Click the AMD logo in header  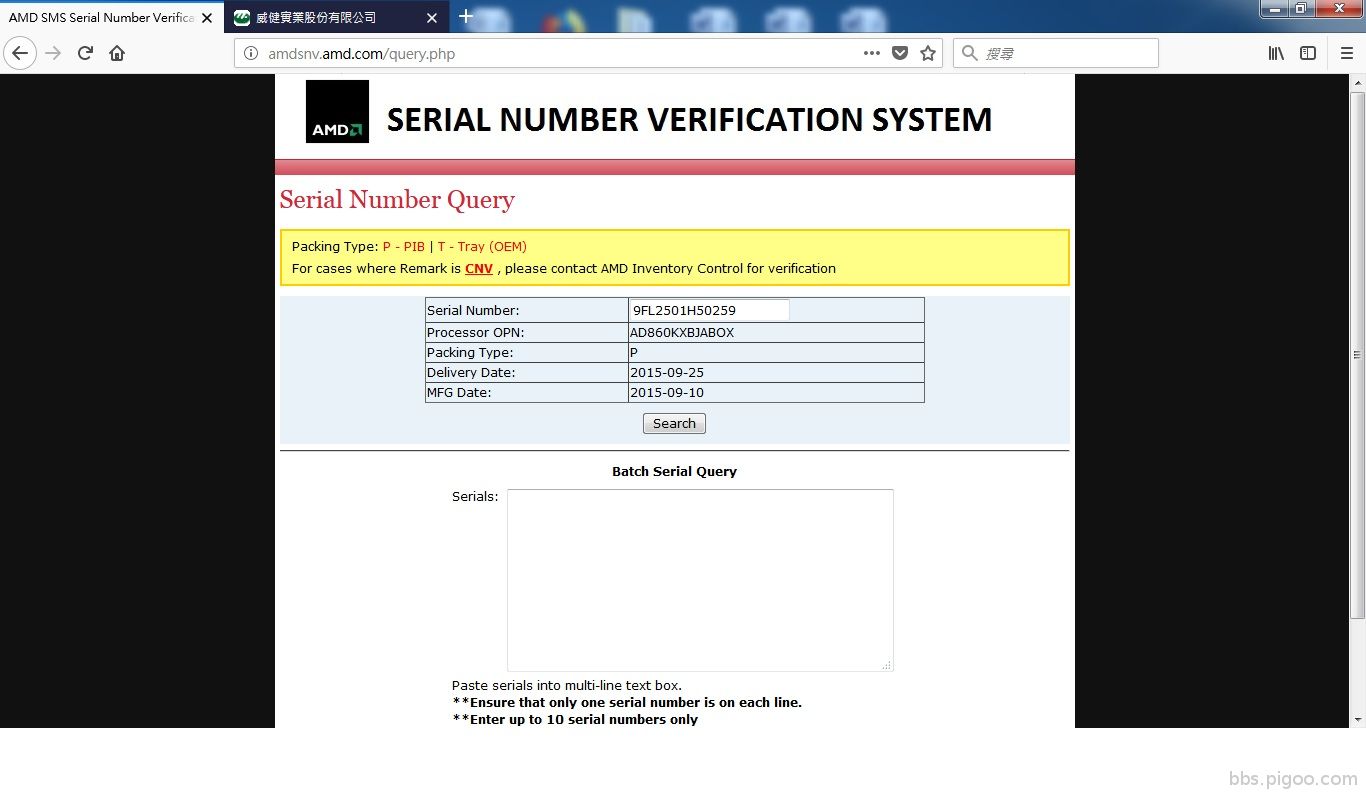pos(337,111)
